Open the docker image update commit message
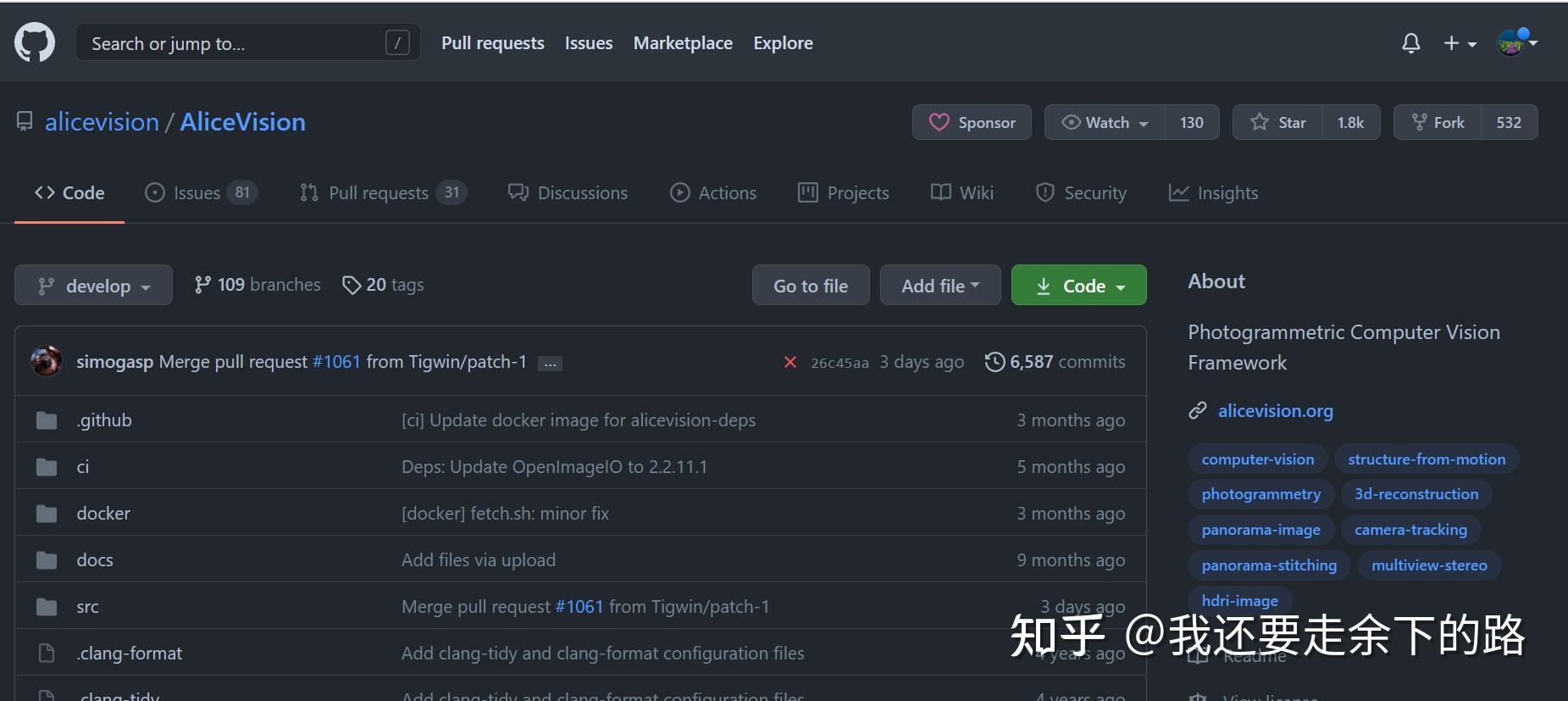This screenshot has width=1568, height=701. [579, 420]
